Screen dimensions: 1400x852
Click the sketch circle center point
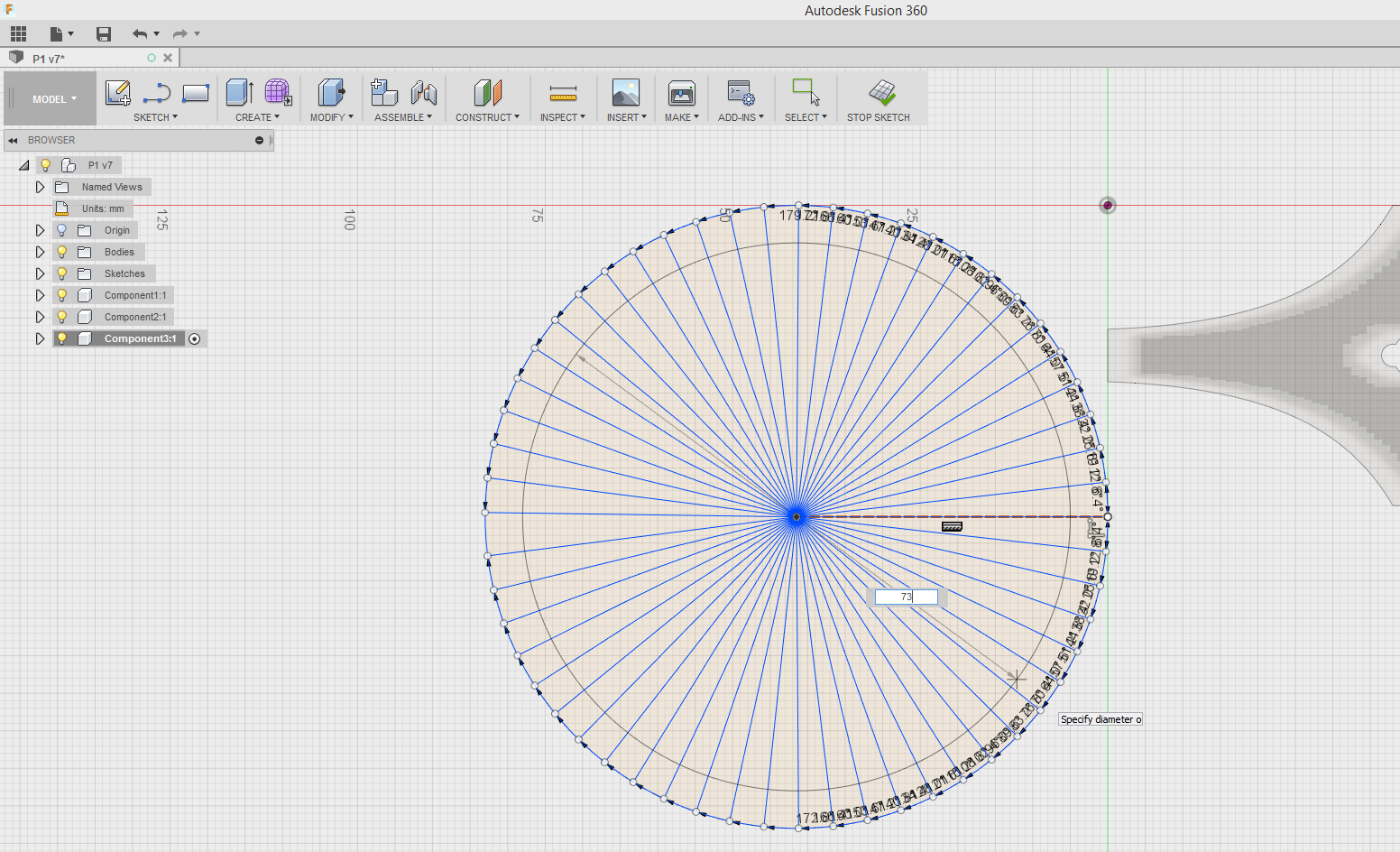tap(797, 516)
